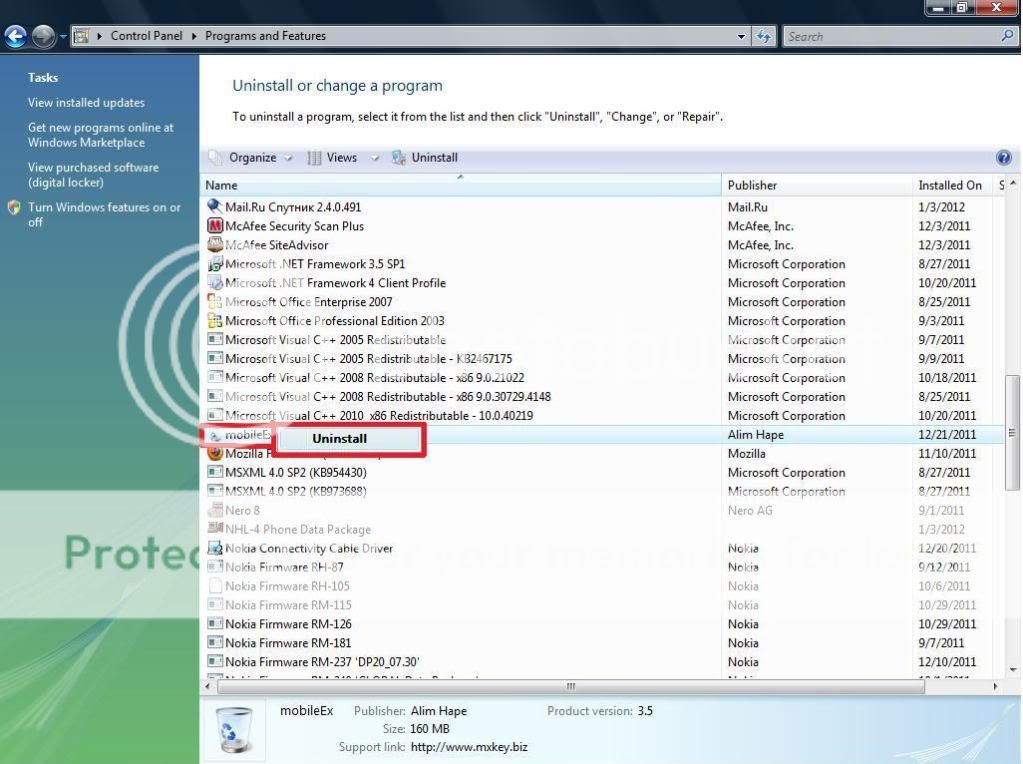Open the Organize toolbar menu
The height and width of the screenshot is (764, 1023).
(x=252, y=158)
